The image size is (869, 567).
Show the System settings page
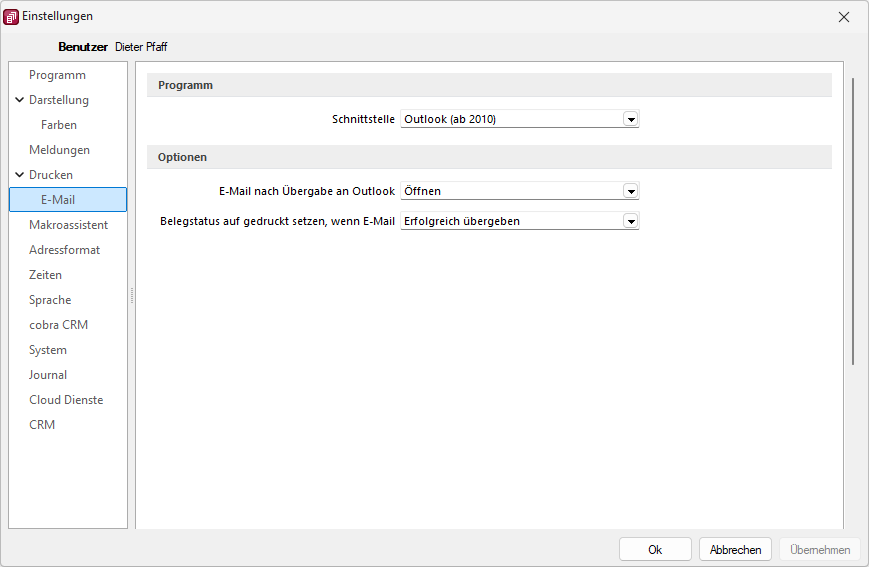(x=48, y=350)
